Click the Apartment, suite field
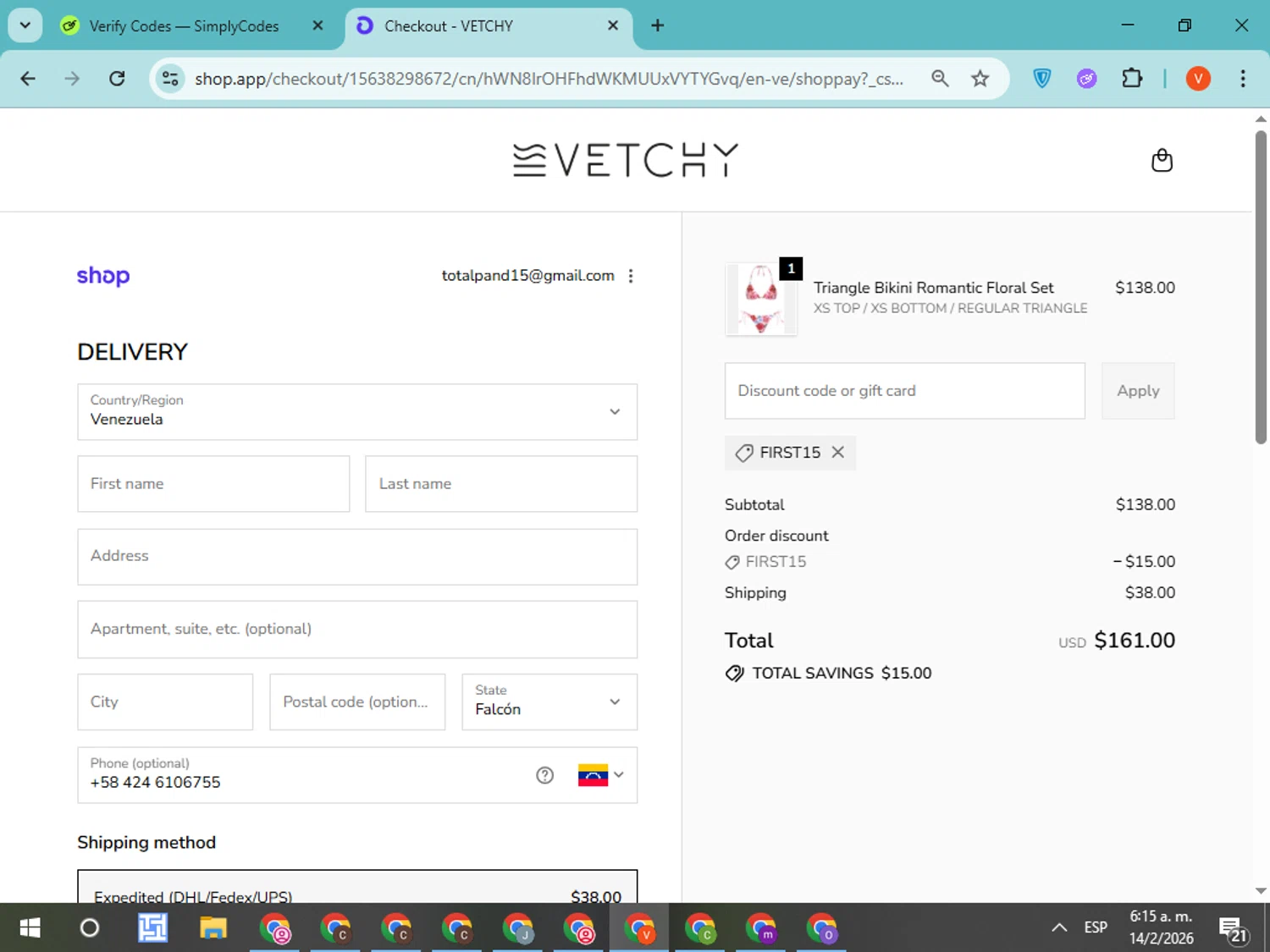This screenshot has width=1270, height=952. tap(357, 630)
